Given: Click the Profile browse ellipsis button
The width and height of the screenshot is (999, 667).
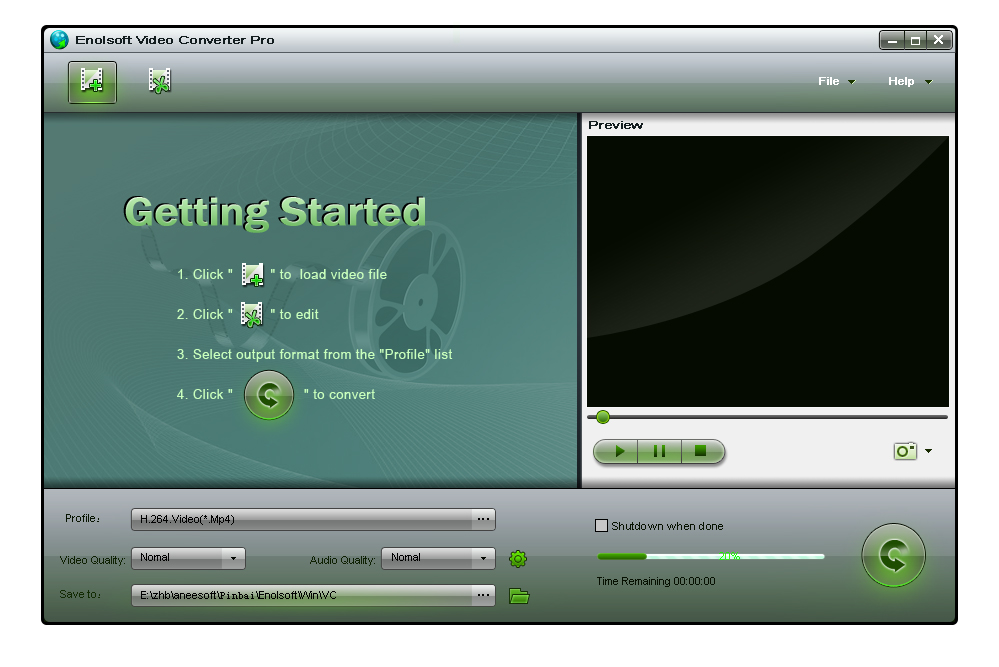Looking at the screenshot, I should click(x=484, y=519).
